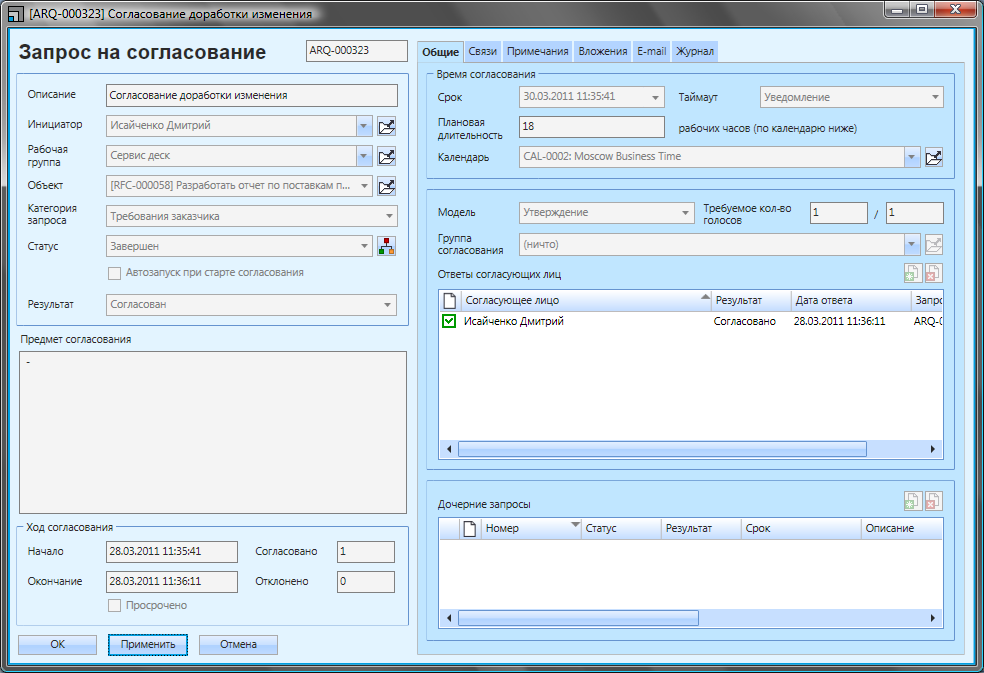Screen dimensions: 984x673
Task: Open the Срок date dropdown
Action: (655, 97)
